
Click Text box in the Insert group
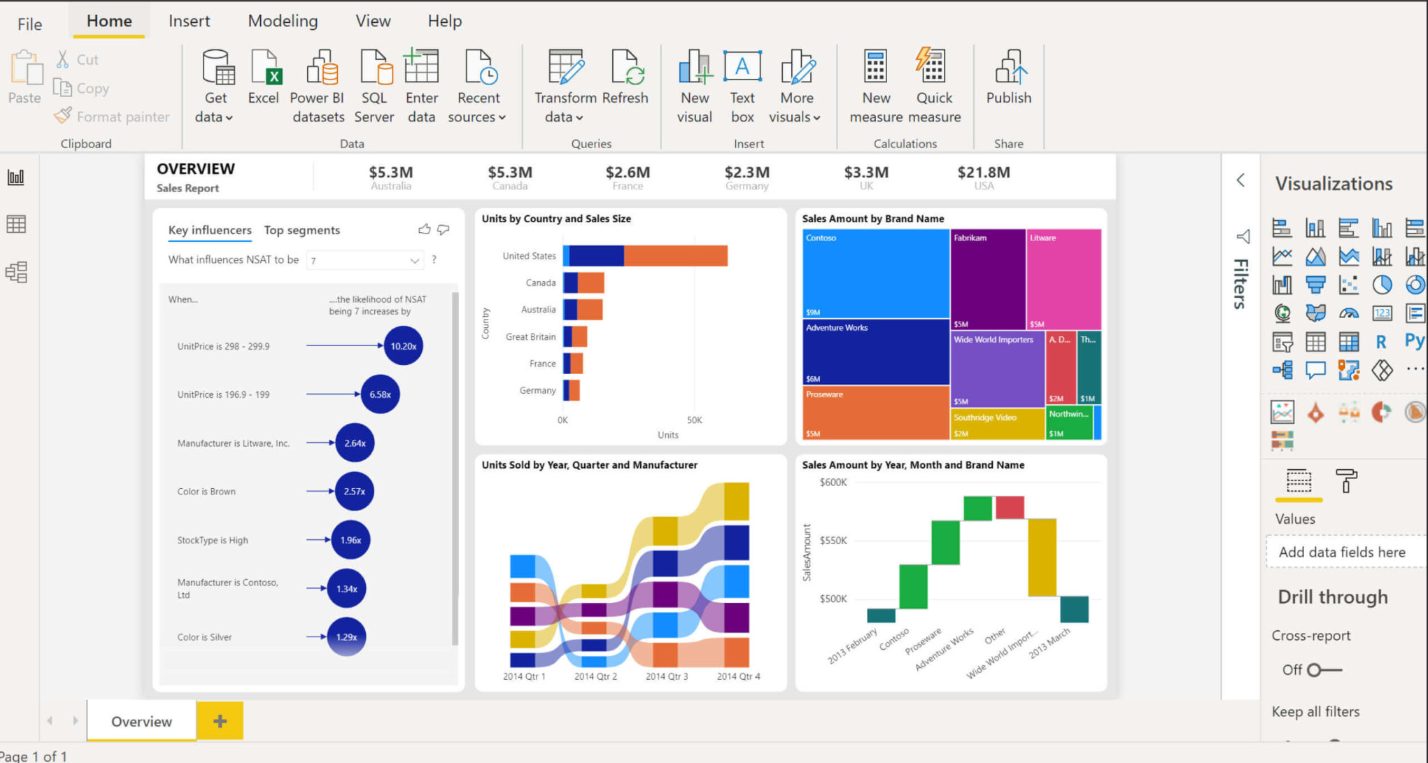(x=742, y=84)
